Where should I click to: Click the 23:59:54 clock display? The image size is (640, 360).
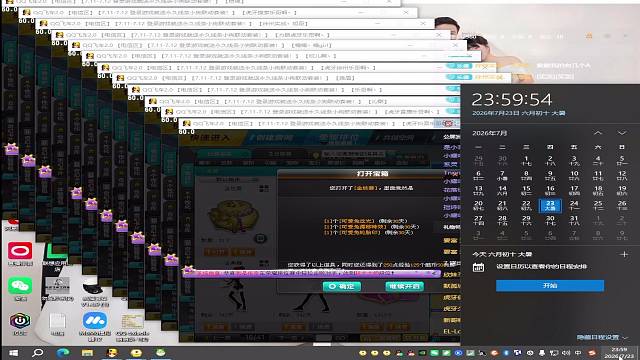(x=512, y=100)
